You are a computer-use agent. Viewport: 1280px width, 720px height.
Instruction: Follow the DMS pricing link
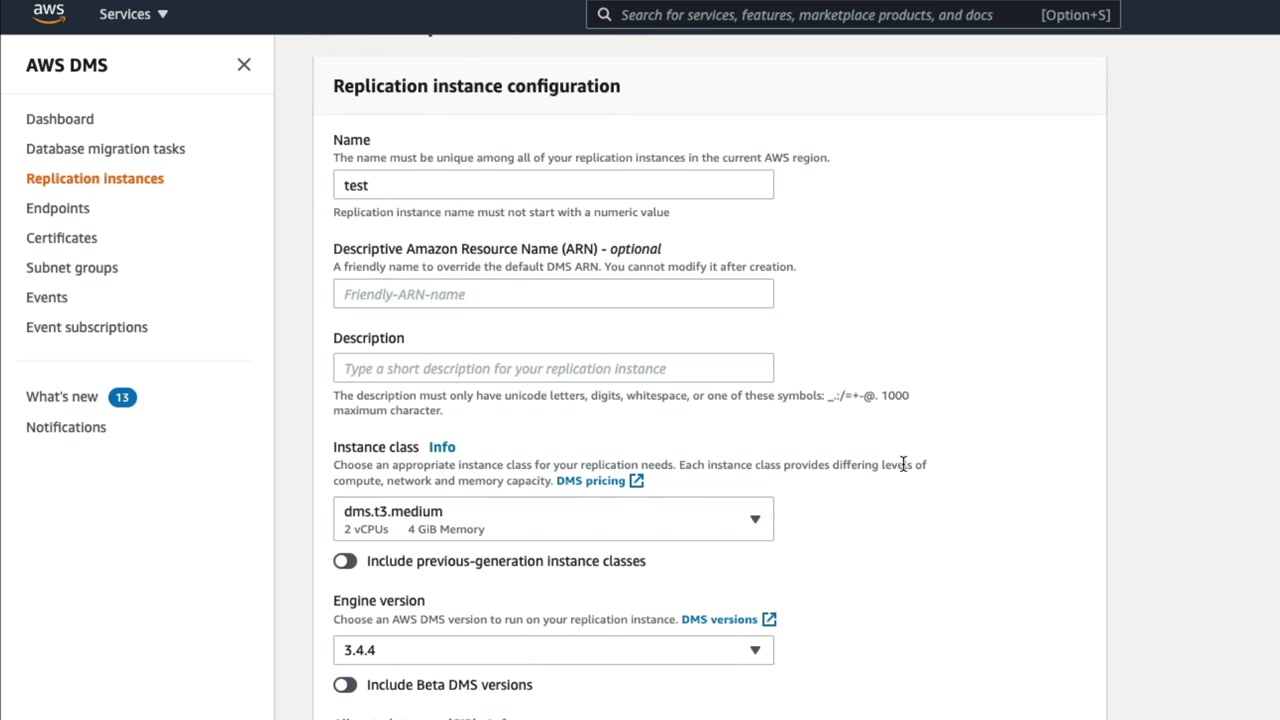pos(590,481)
